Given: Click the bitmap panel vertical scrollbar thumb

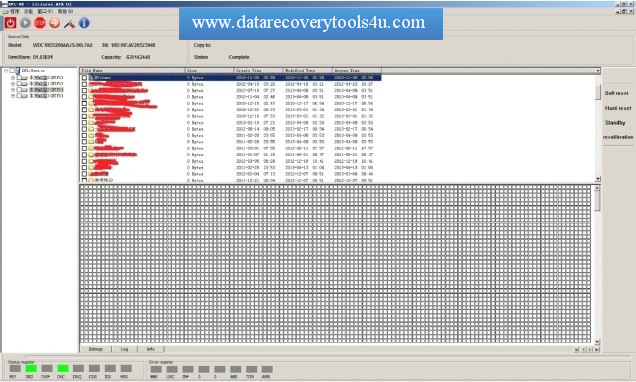Looking at the screenshot, I should tap(597, 201).
